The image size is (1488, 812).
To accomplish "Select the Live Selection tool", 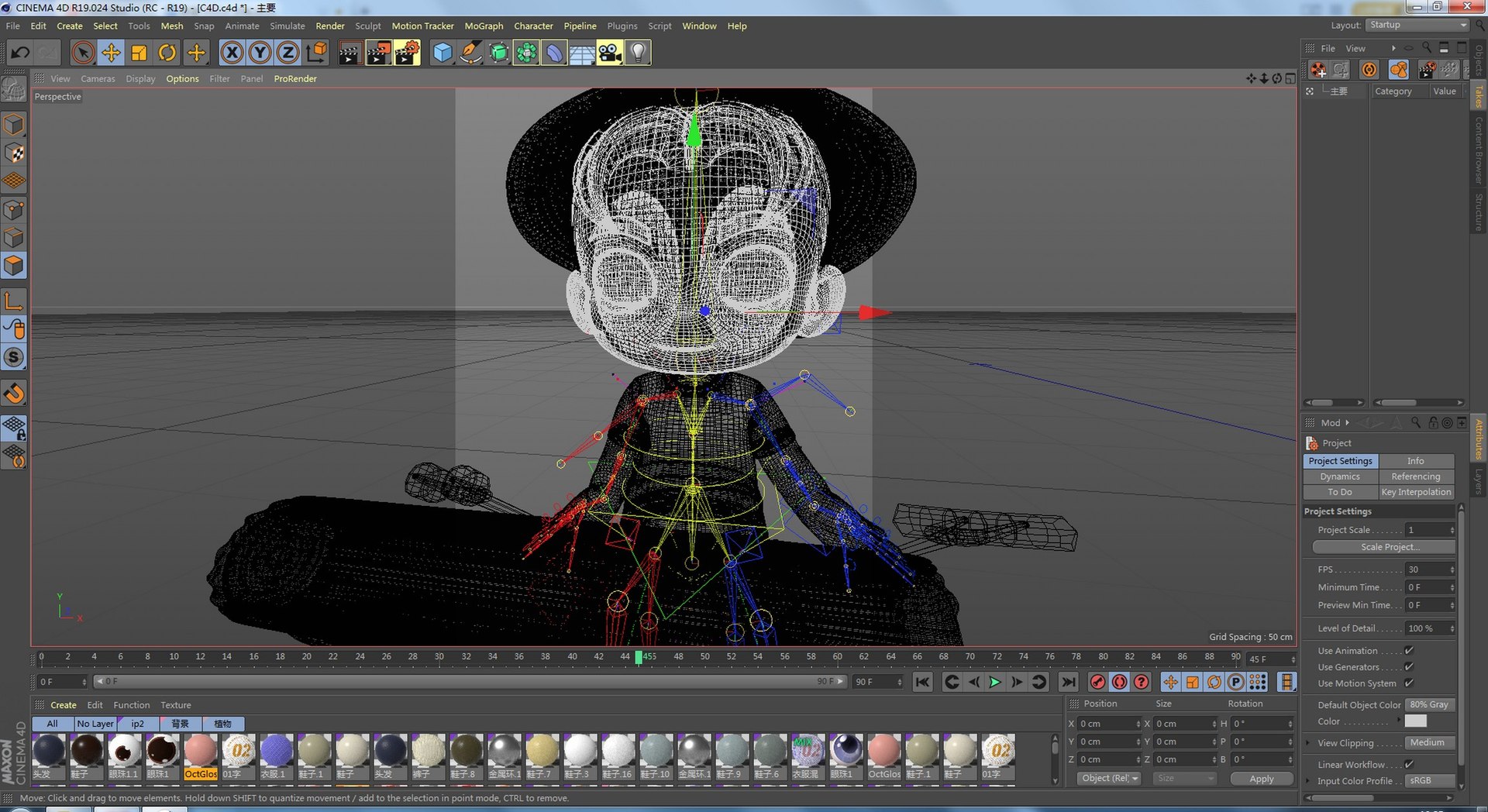I will pos(83,53).
